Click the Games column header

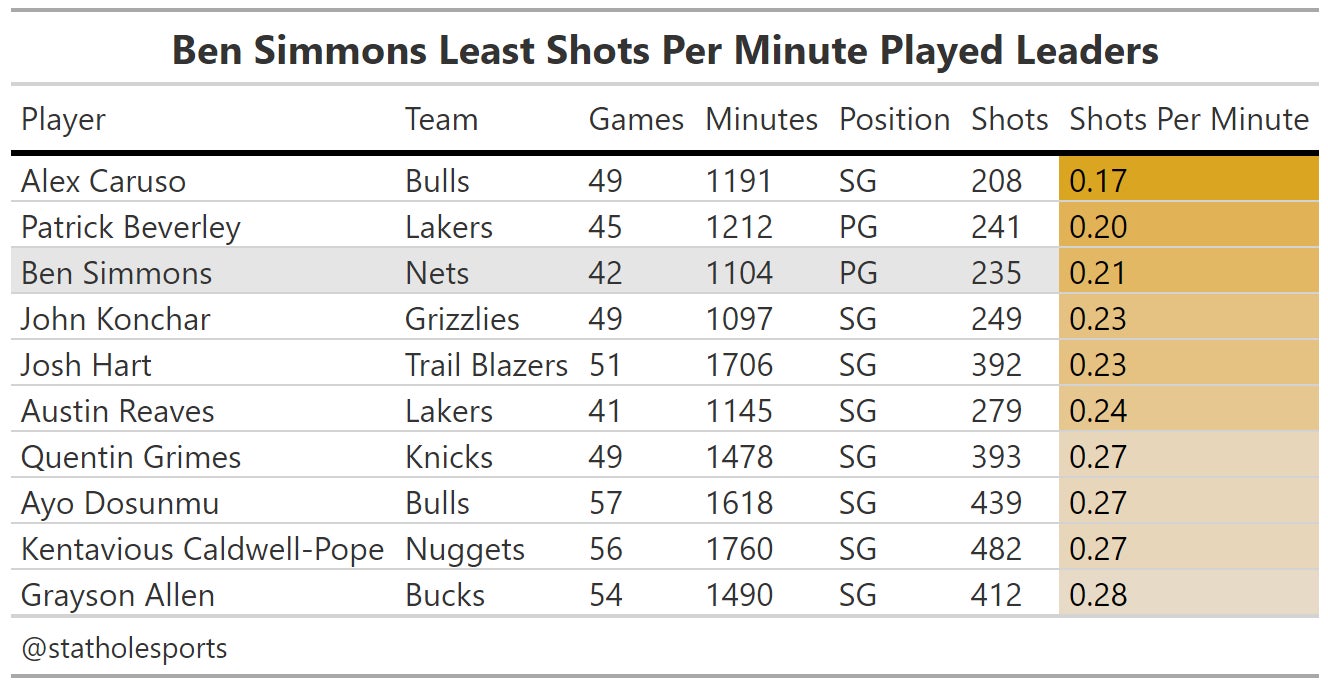coord(636,120)
